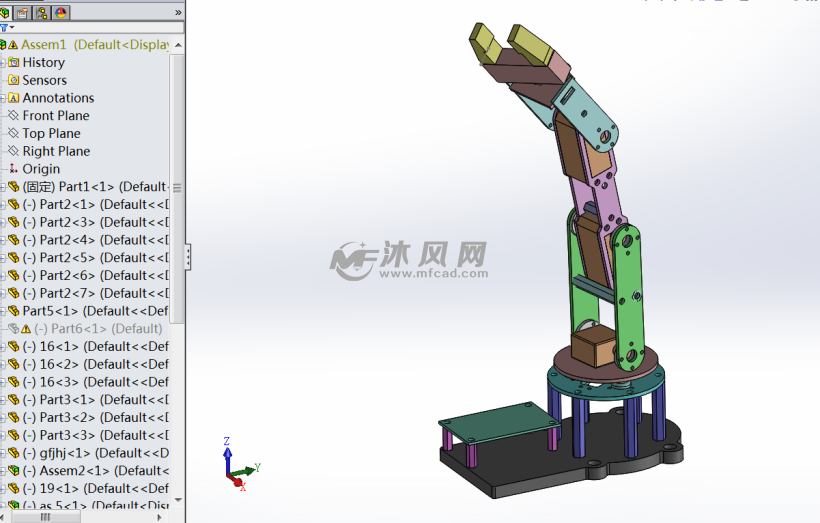The image size is (820, 523).
Task: Expand the History folder node
Action: (x=3, y=62)
